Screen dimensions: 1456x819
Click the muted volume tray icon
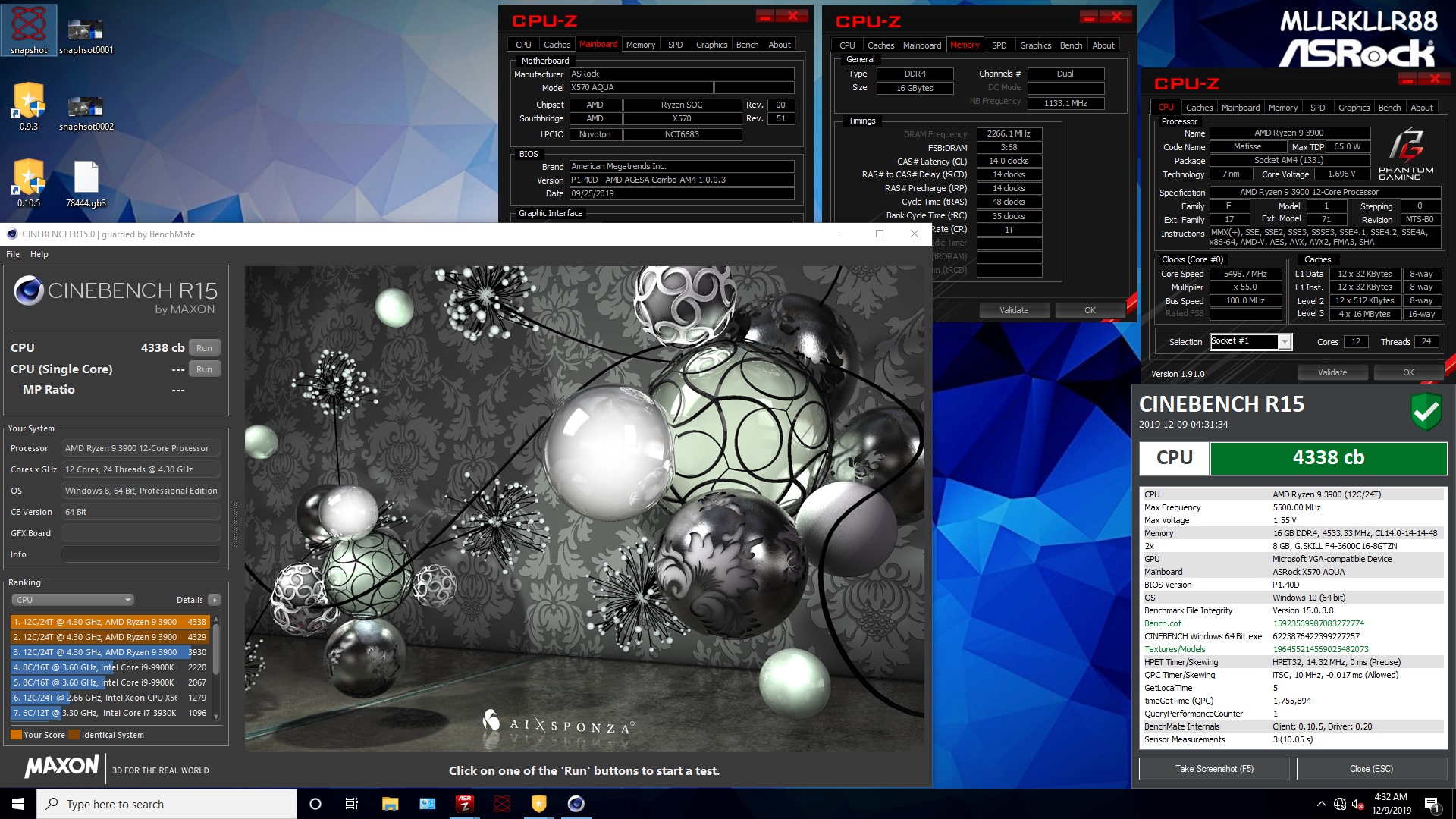click(1358, 805)
